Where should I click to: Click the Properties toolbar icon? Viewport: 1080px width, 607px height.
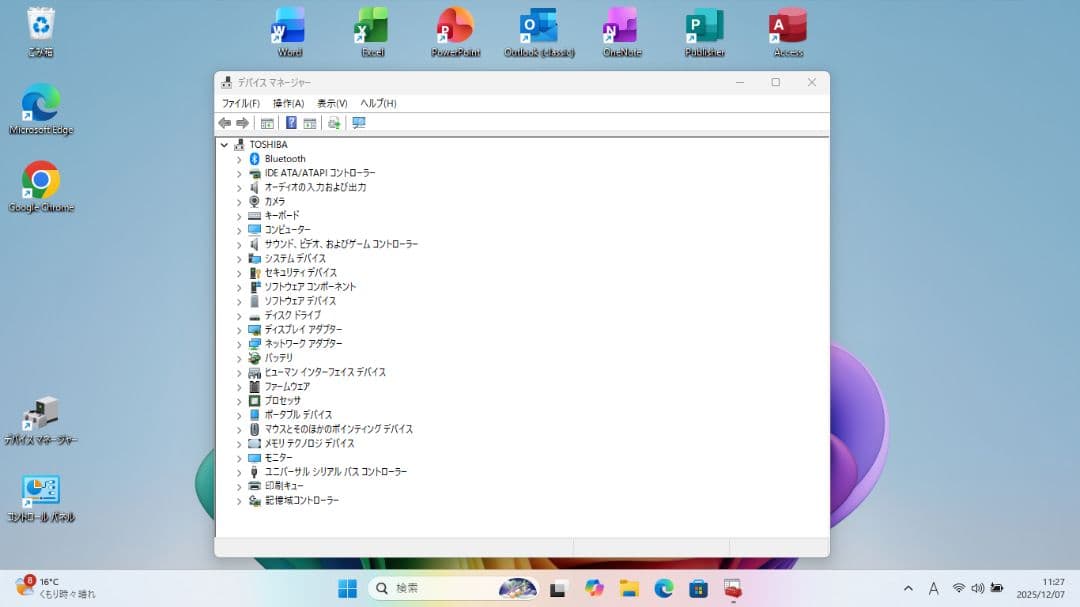pyautogui.click(x=312, y=122)
